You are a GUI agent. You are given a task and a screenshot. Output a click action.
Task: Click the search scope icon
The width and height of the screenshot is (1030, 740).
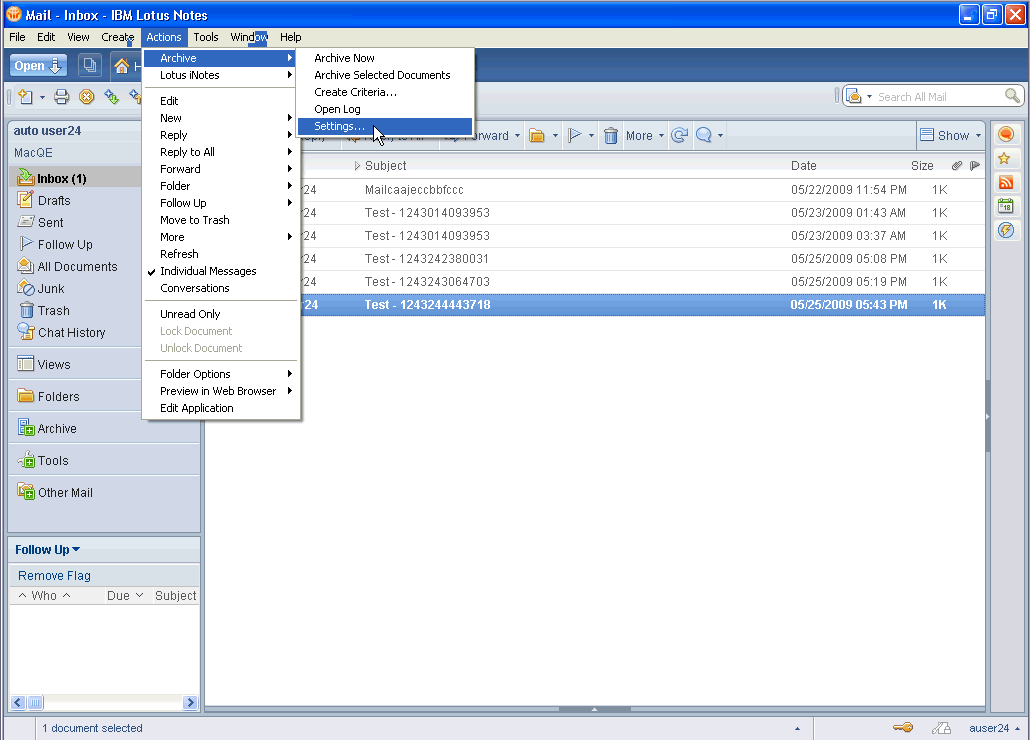click(x=853, y=97)
